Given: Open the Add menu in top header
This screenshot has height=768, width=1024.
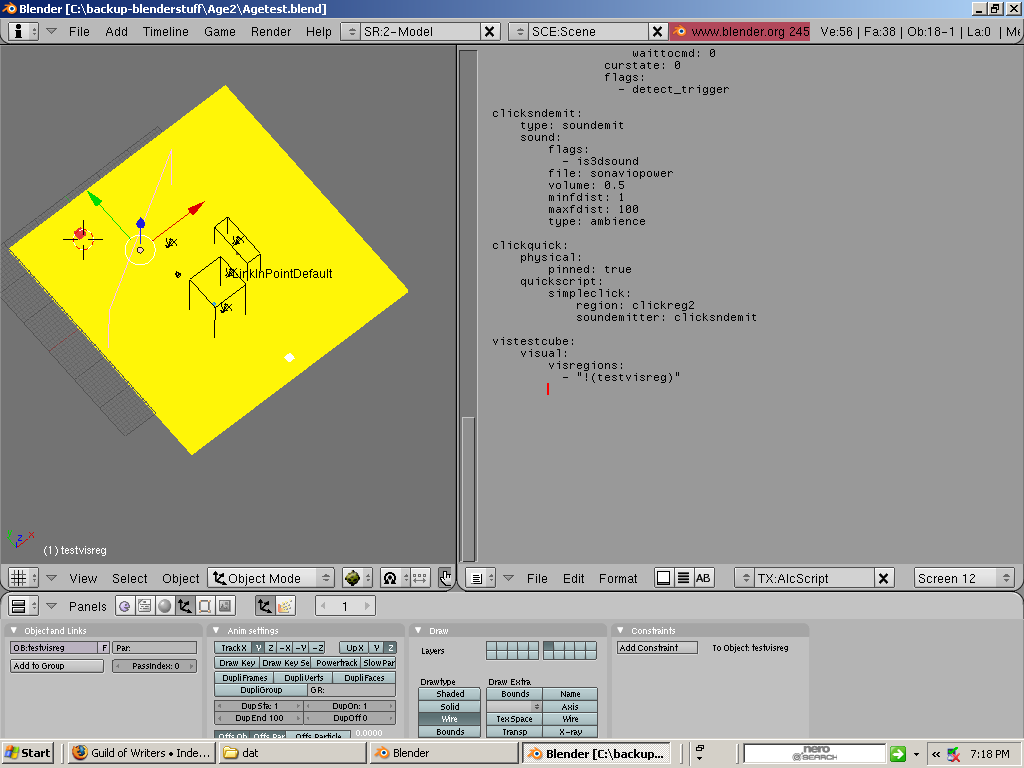Looking at the screenshot, I should 116,31.
